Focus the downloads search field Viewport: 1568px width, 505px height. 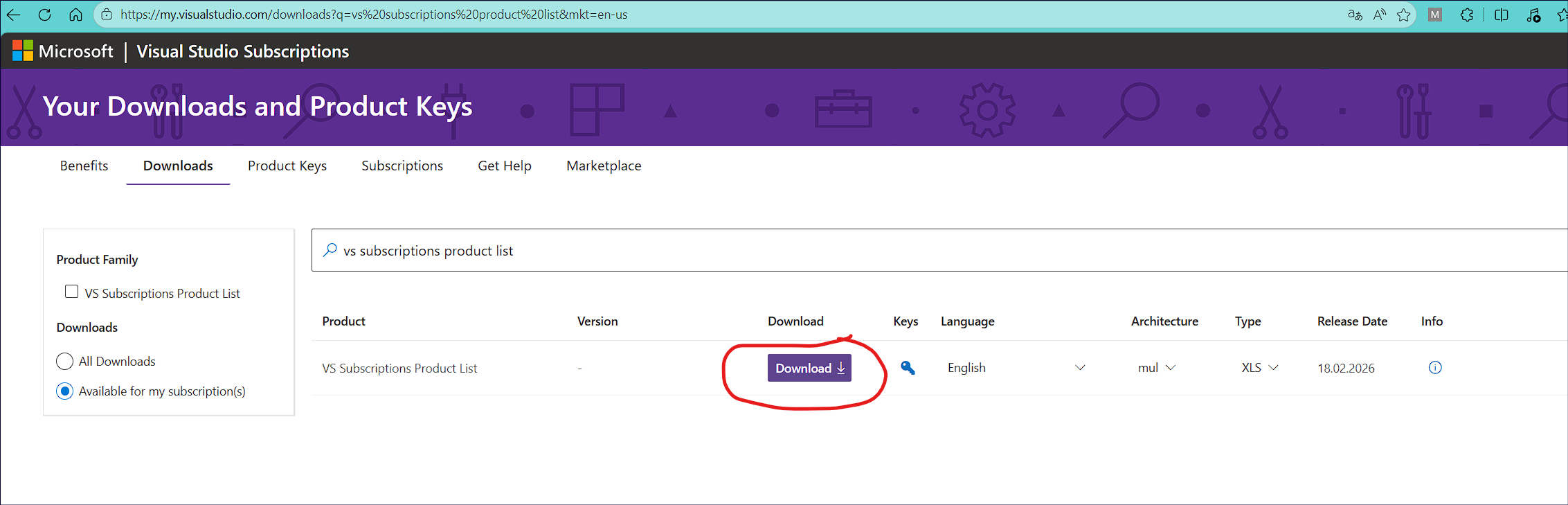[x=939, y=250]
